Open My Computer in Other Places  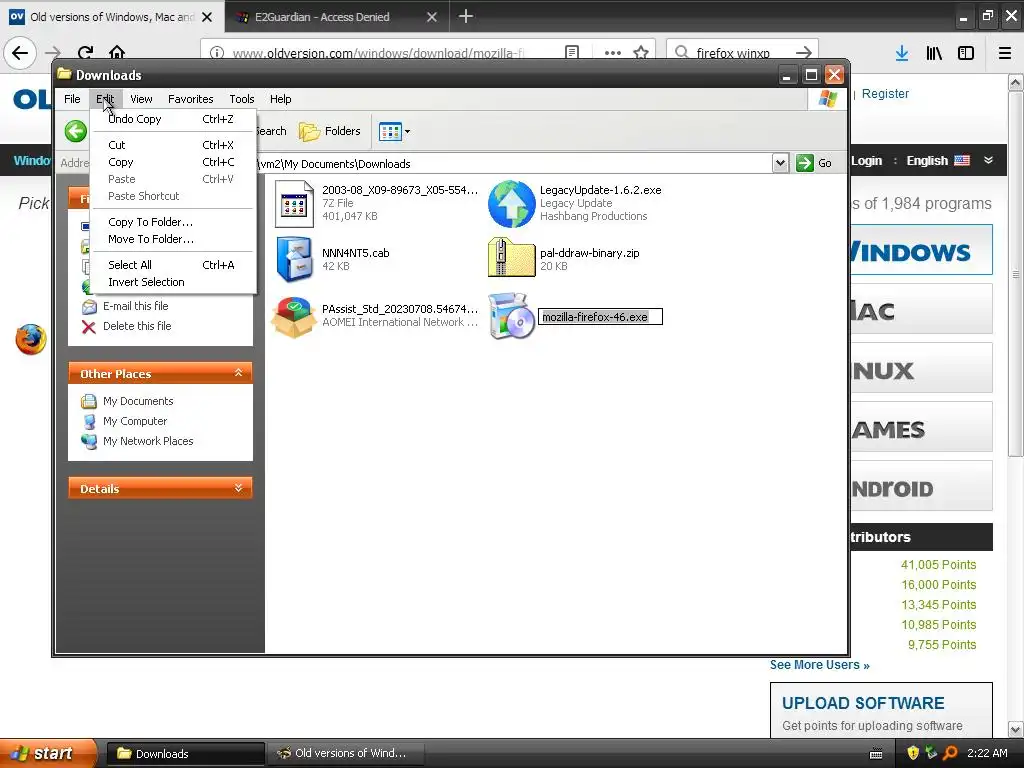coord(135,421)
